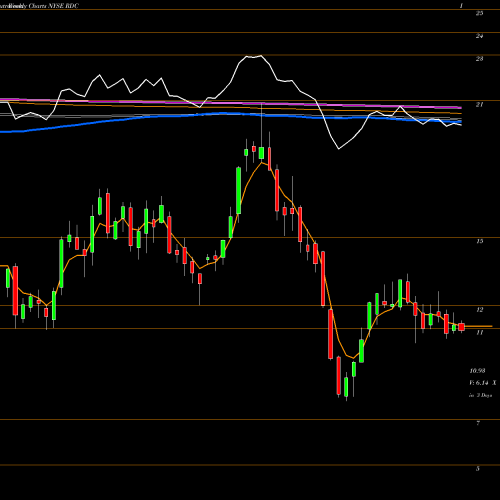Select the price axis label '21'
The image size is (500, 500).
tap(479, 105)
